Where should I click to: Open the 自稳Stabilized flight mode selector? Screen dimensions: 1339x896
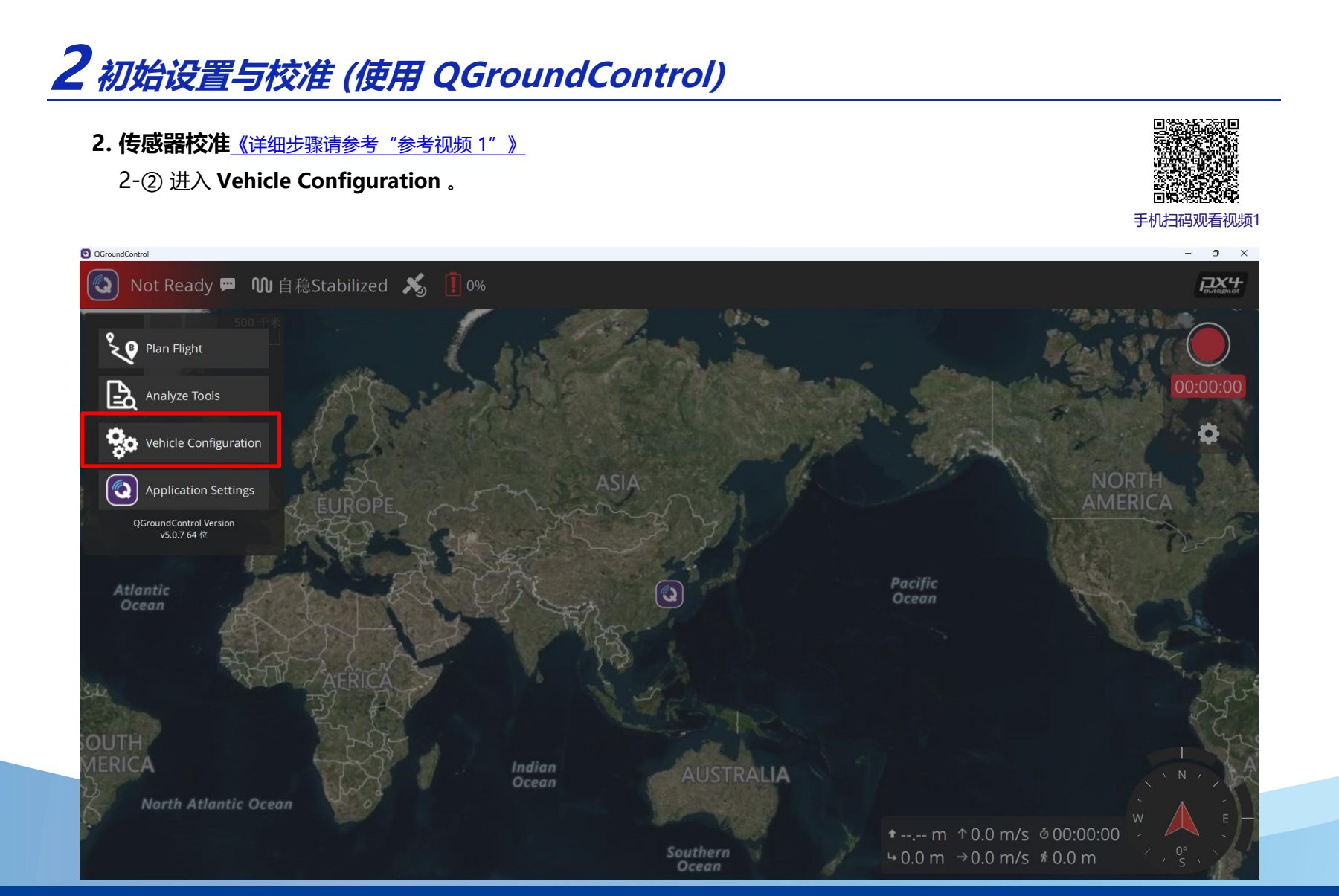[x=333, y=286]
